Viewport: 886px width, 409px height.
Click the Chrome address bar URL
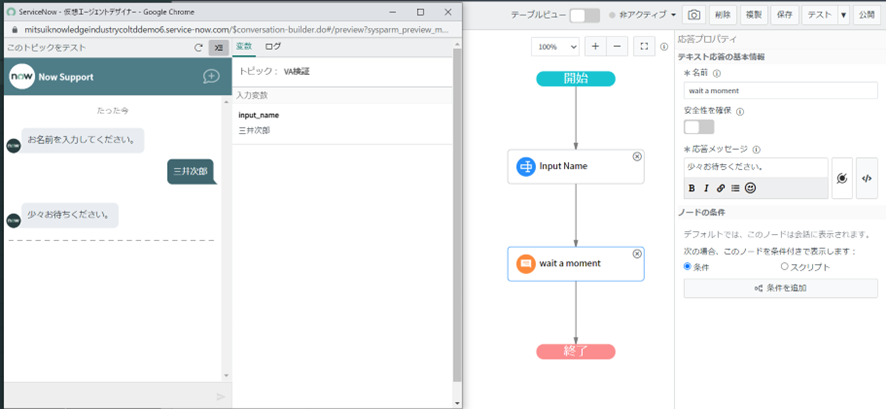pos(237,29)
